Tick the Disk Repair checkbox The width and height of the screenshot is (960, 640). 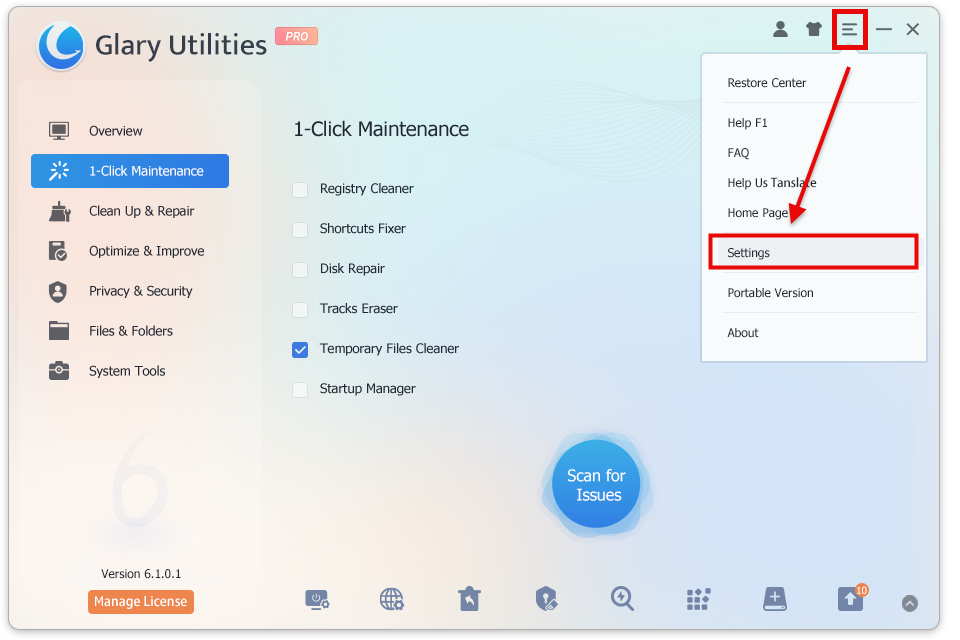[x=300, y=269]
